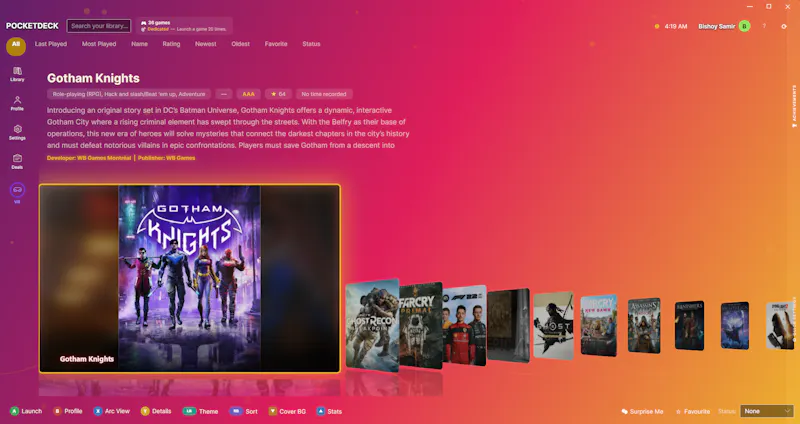Image resolution: width=800 pixels, height=424 pixels.
Task: Sort by Most Played
Action: [x=99, y=44]
